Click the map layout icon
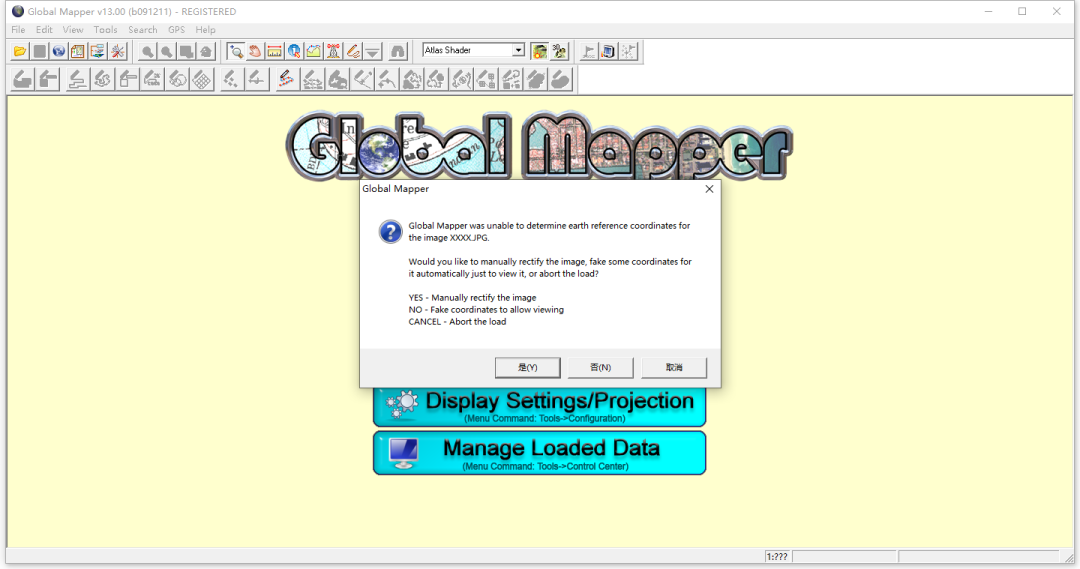 click(78, 51)
